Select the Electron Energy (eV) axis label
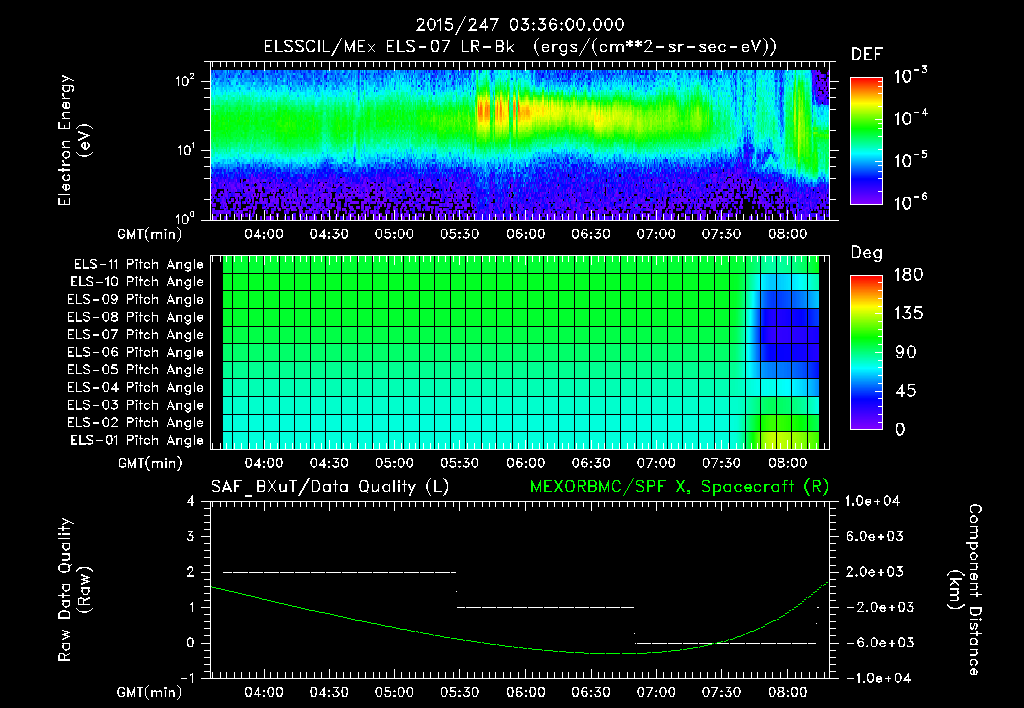 click(x=74, y=140)
